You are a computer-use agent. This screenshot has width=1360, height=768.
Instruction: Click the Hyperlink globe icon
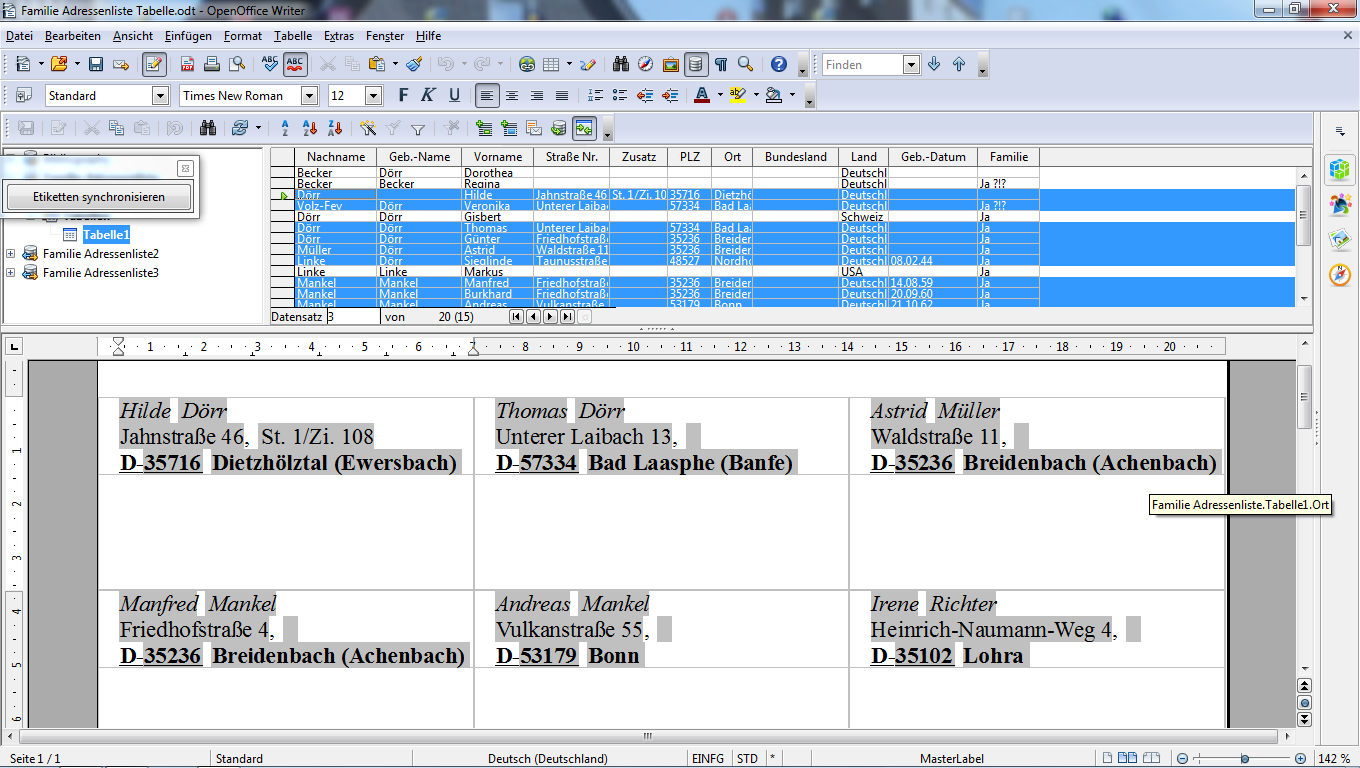click(527, 64)
